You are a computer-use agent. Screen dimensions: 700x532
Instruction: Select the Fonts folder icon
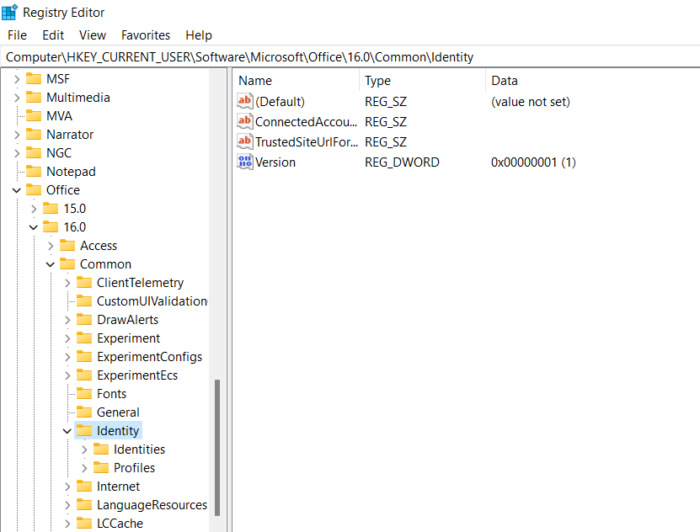(x=84, y=394)
